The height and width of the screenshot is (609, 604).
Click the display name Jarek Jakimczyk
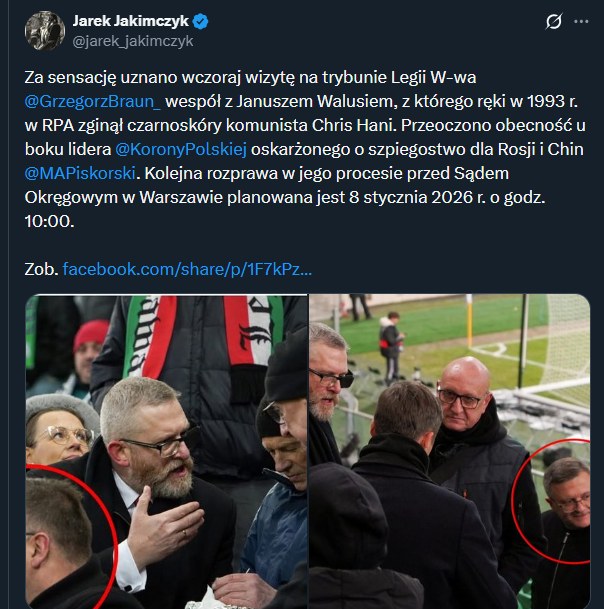[x=131, y=21]
